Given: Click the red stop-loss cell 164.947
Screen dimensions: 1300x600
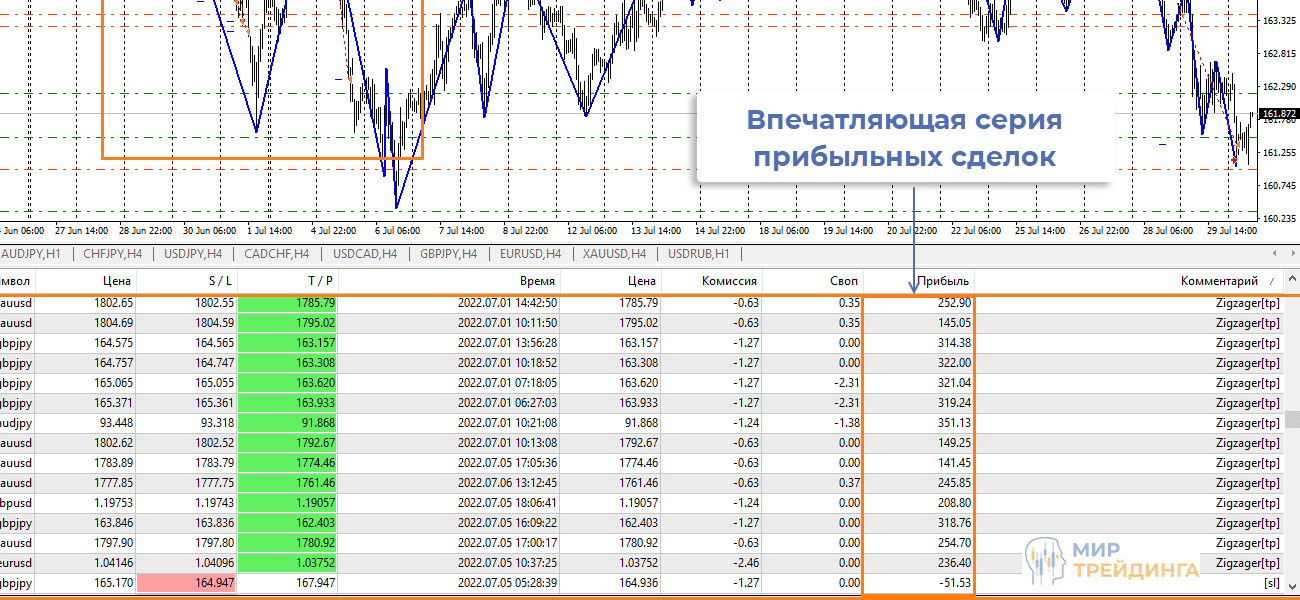Looking at the screenshot, I should pyautogui.click(x=186, y=583).
